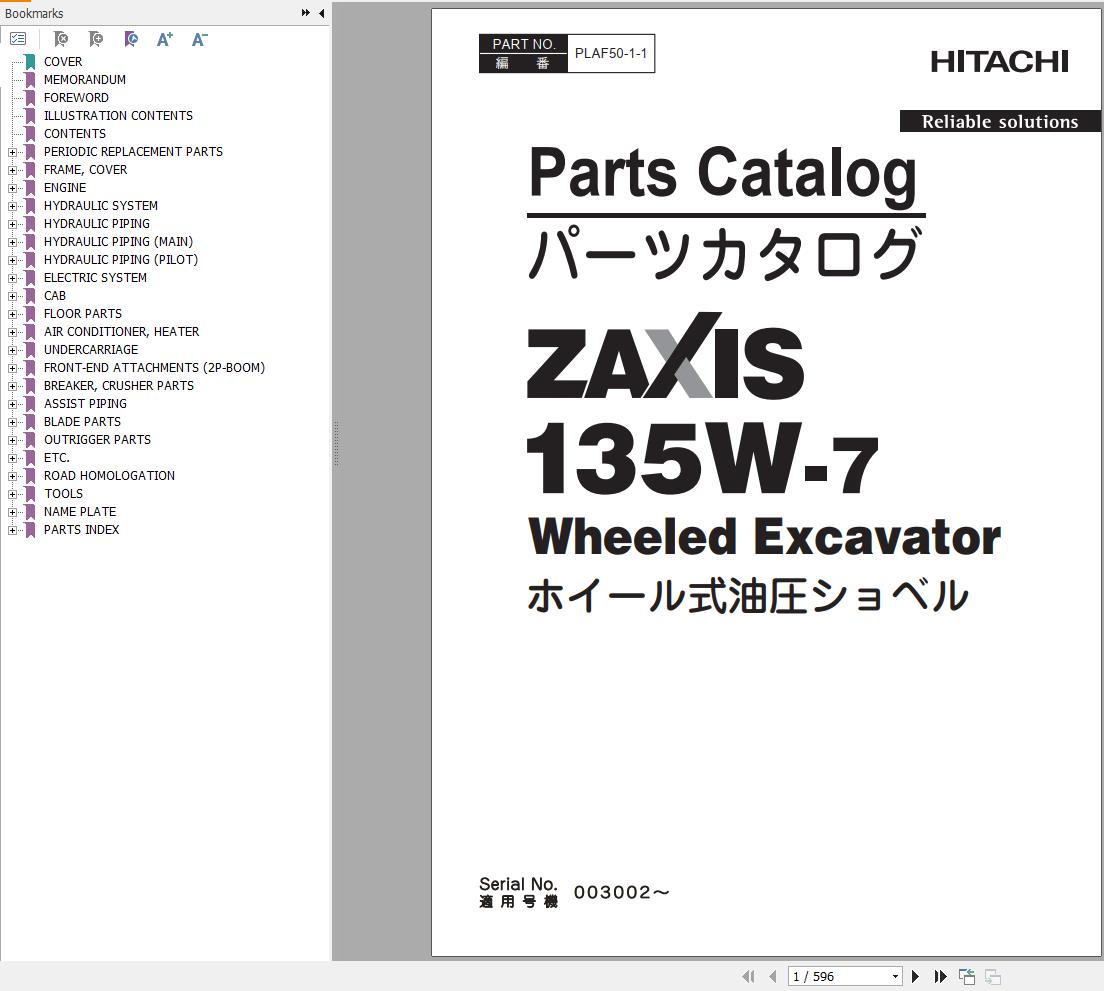Return to previous view using back-view icon

coord(966,976)
